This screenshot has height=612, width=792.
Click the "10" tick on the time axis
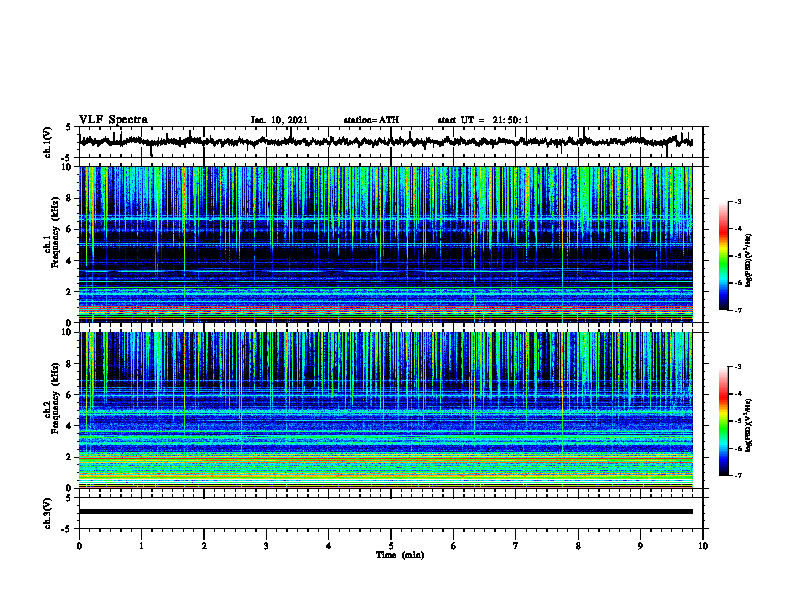click(703, 546)
